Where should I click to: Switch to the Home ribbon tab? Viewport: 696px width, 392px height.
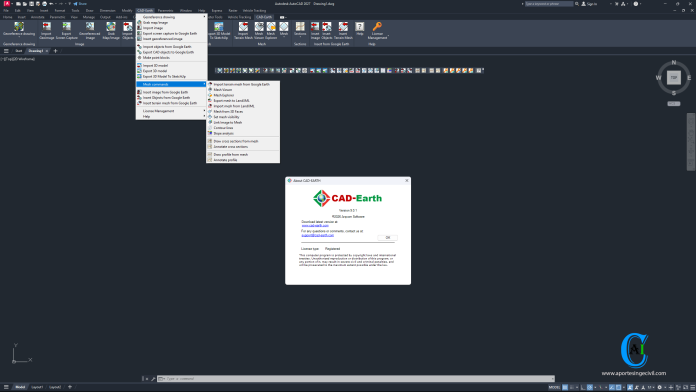coord(8,17)
